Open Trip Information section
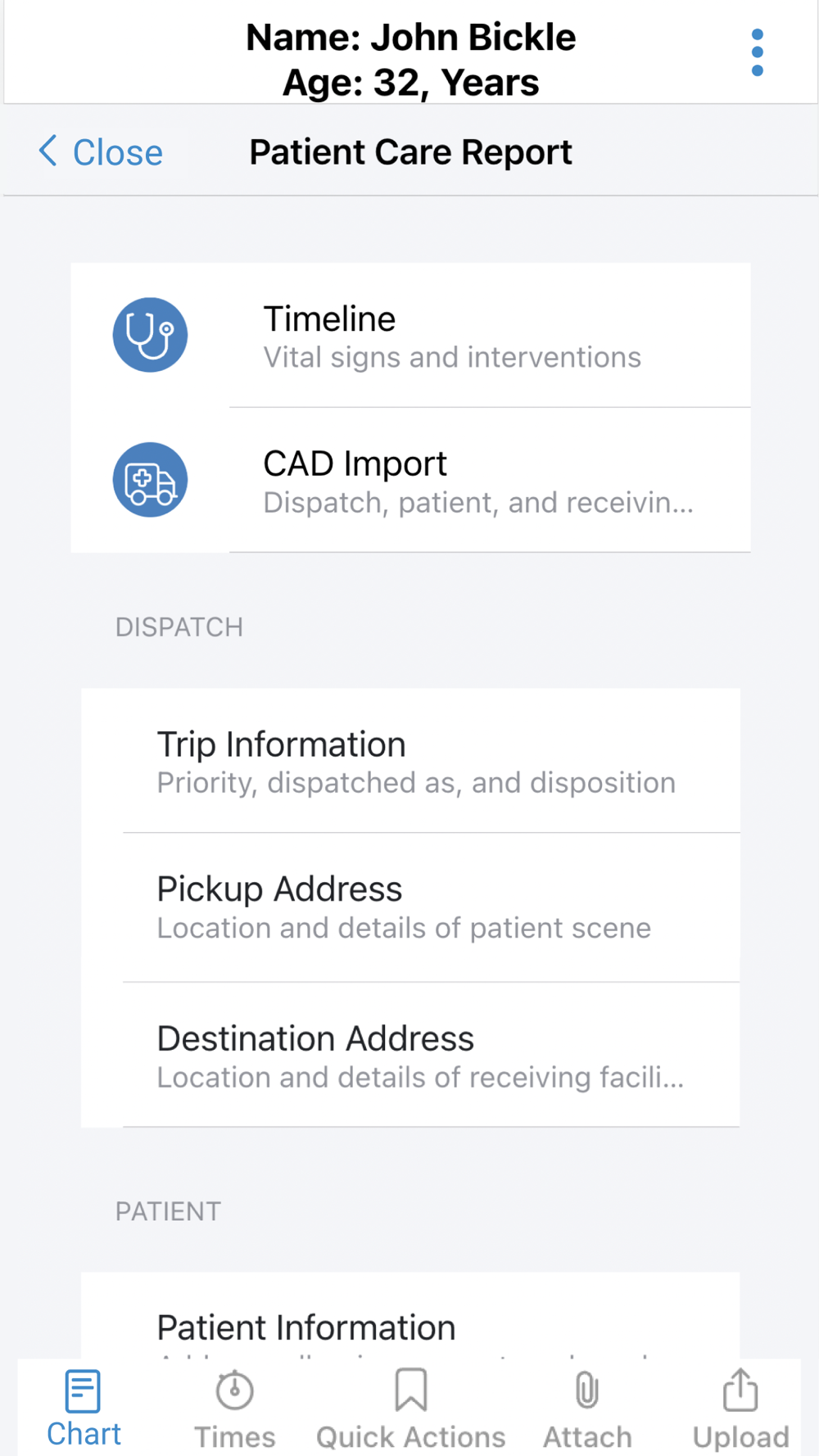 coord(416,761)
